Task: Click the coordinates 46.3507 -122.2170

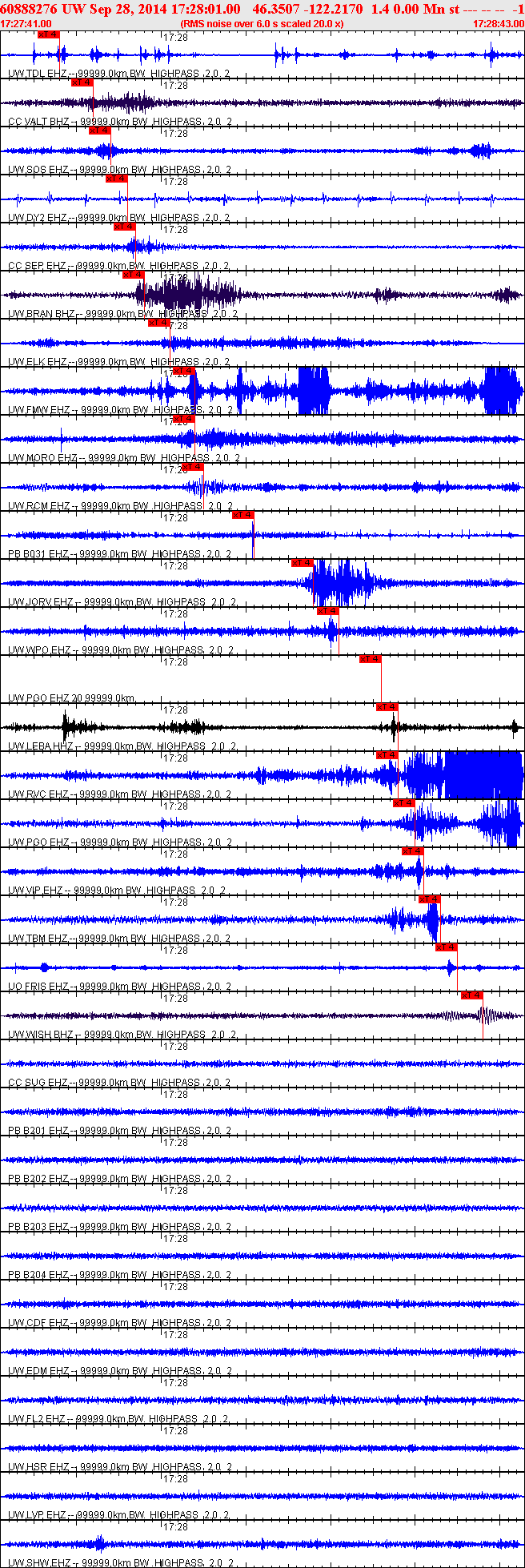Action: pos(307,9)
